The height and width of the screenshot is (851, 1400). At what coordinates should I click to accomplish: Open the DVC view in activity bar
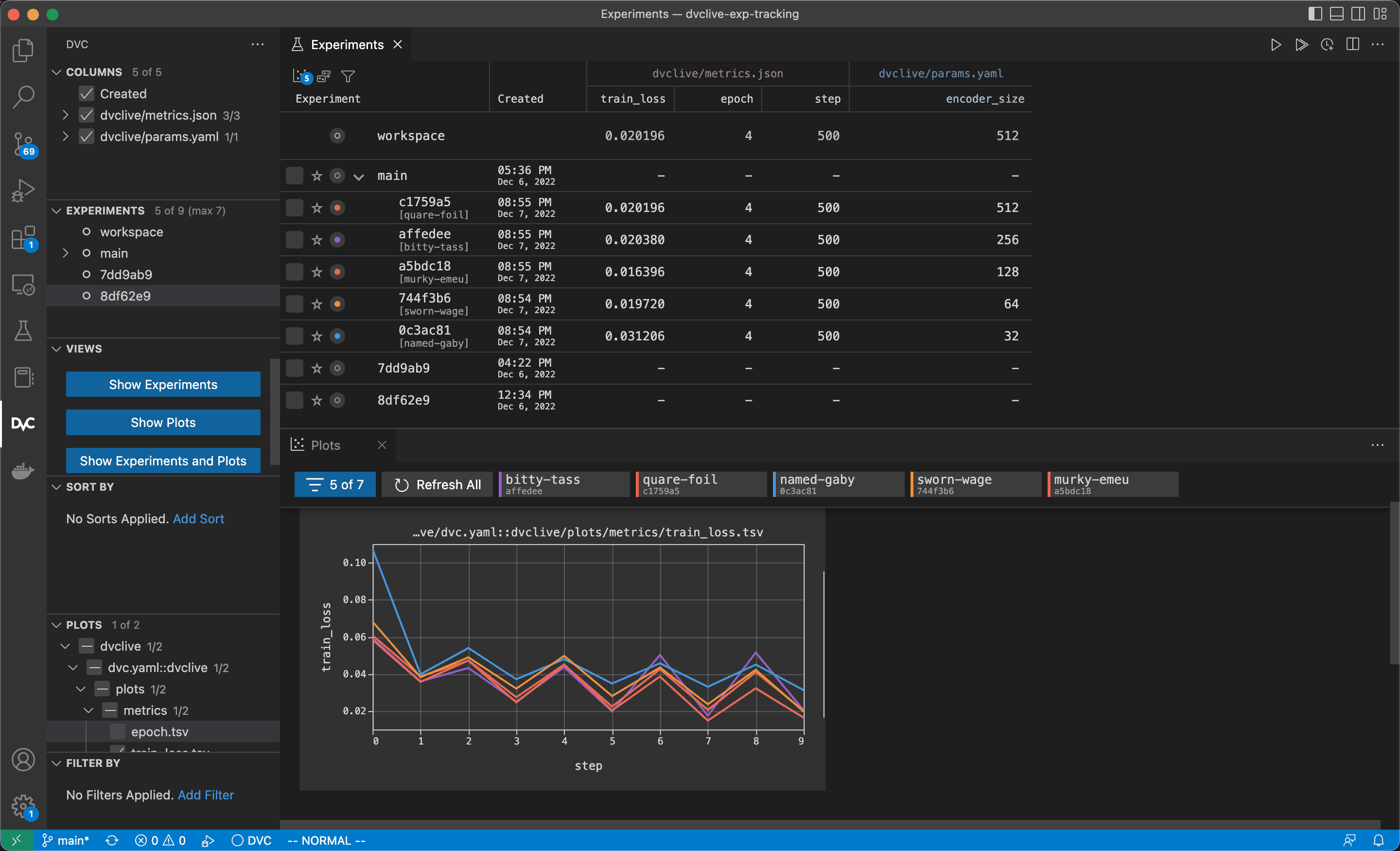click(x=23, y=424)
